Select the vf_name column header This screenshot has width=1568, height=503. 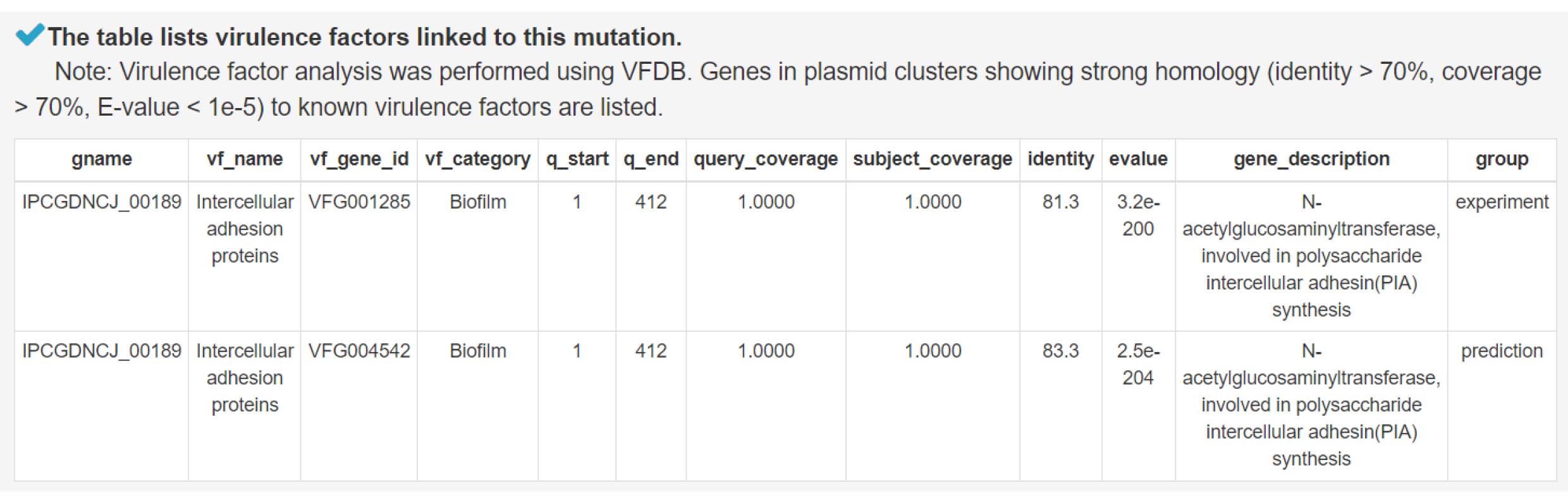(245, 159)
